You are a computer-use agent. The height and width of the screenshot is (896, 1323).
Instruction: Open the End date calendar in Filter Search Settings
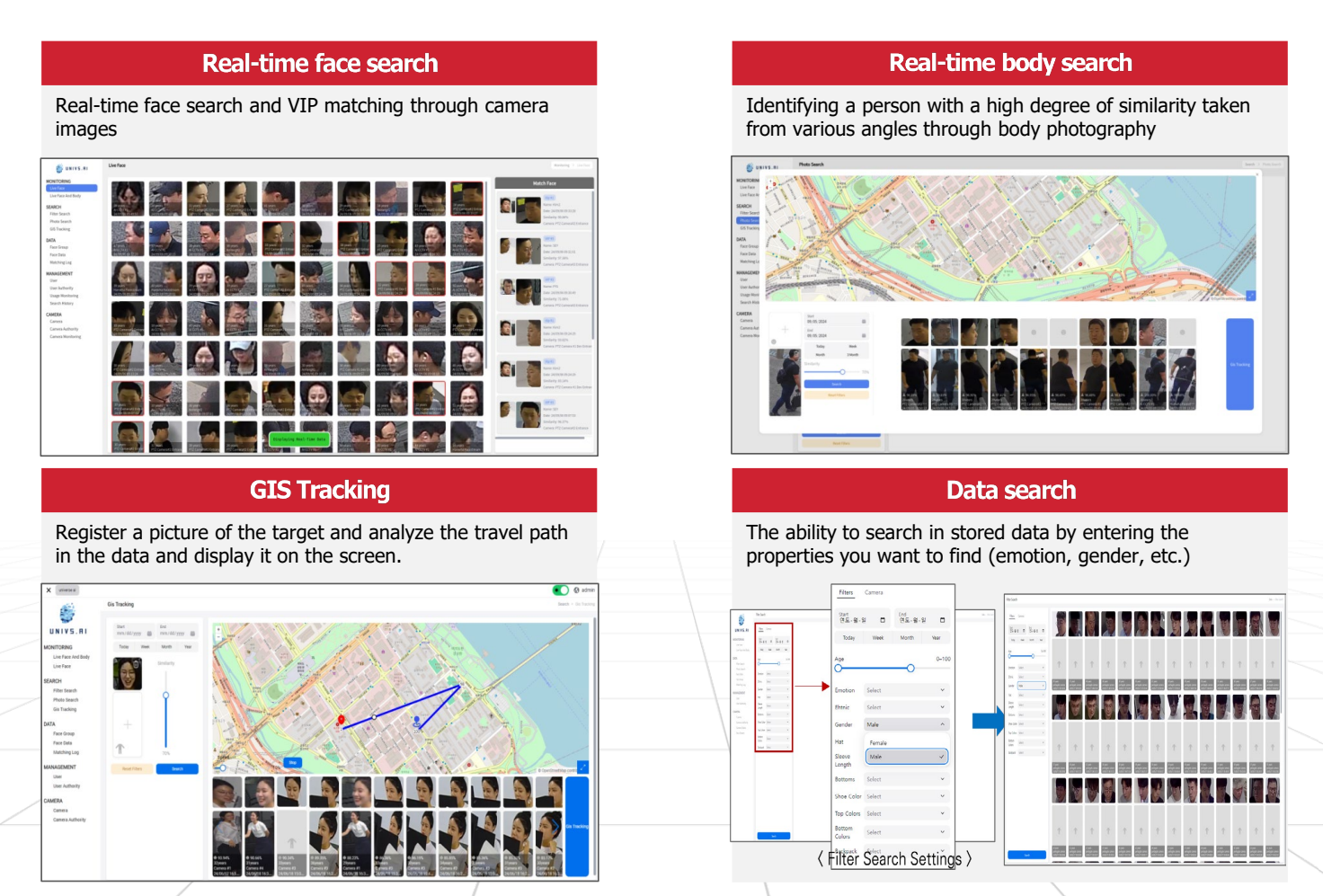942,620
